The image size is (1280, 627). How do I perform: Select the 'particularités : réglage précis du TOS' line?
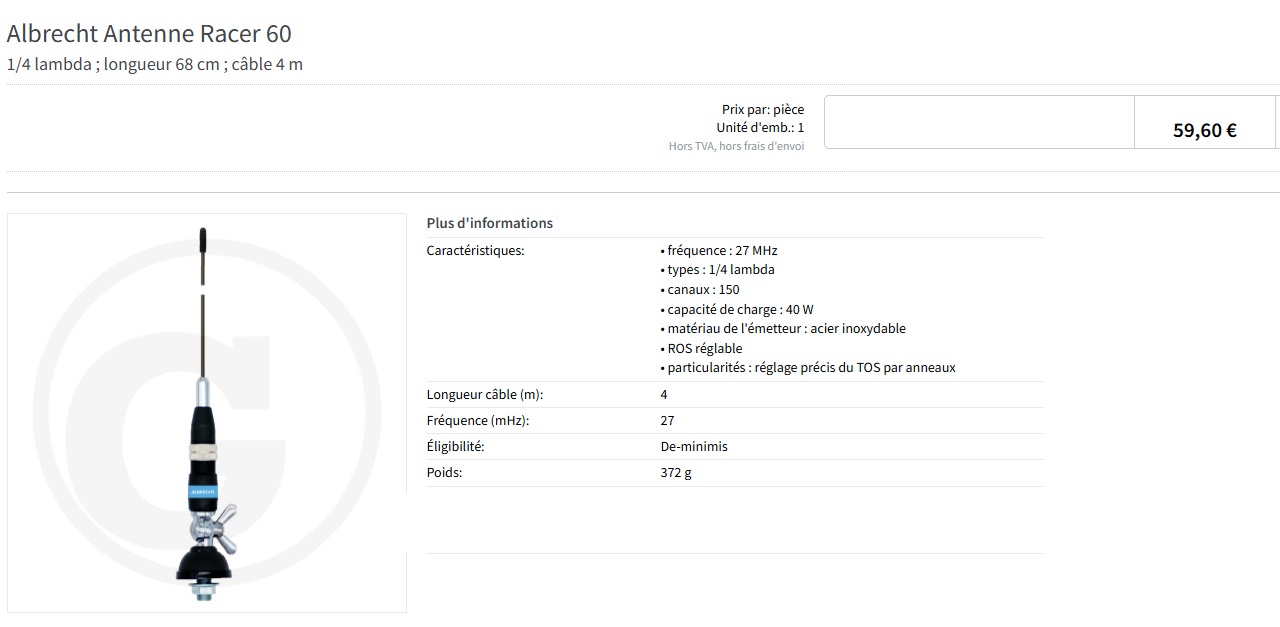[x=808, y=367]
